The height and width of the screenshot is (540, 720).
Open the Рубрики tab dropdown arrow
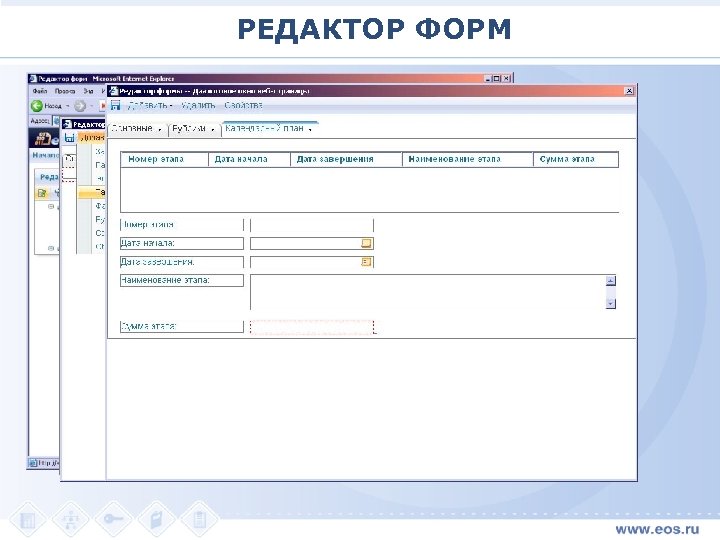[213, 130]
